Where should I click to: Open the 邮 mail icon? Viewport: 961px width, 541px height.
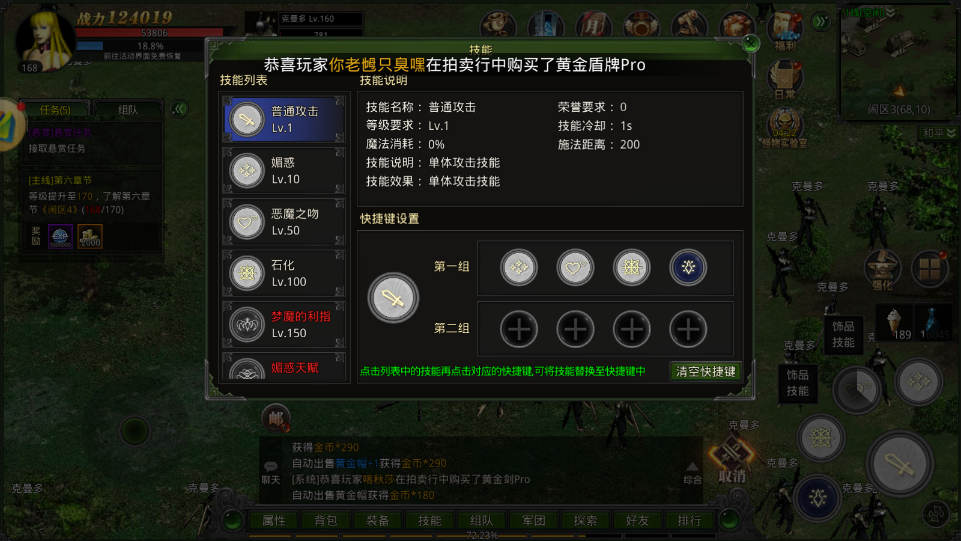click(x=275, y=418)
